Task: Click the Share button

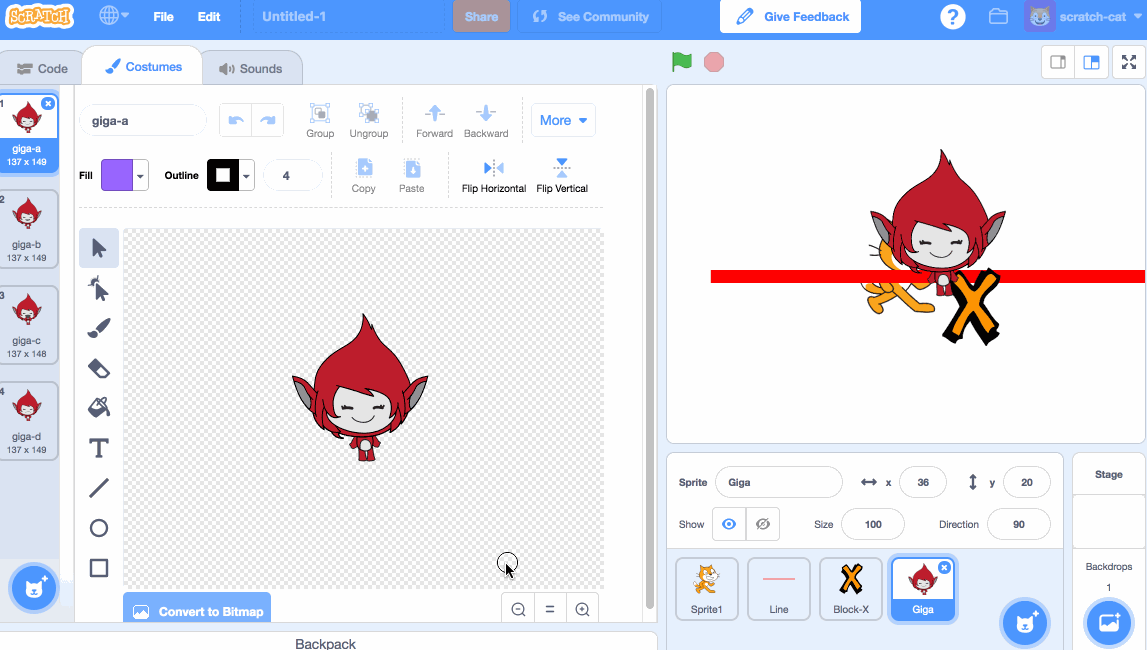Action: point(481,16)
